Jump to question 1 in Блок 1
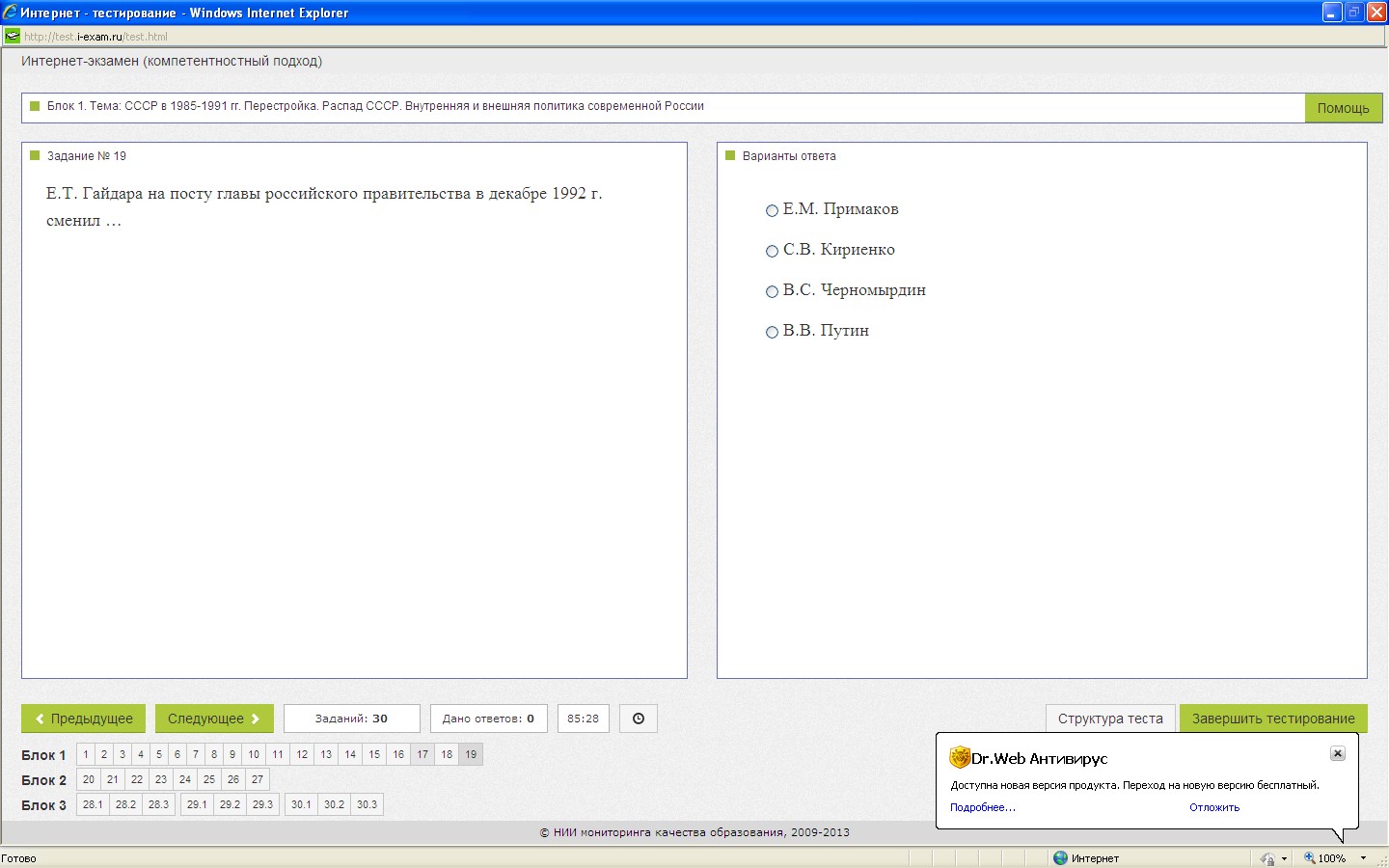Viewport: 1389px width, 868px height. pyautogui.click(x=86, y=754)
